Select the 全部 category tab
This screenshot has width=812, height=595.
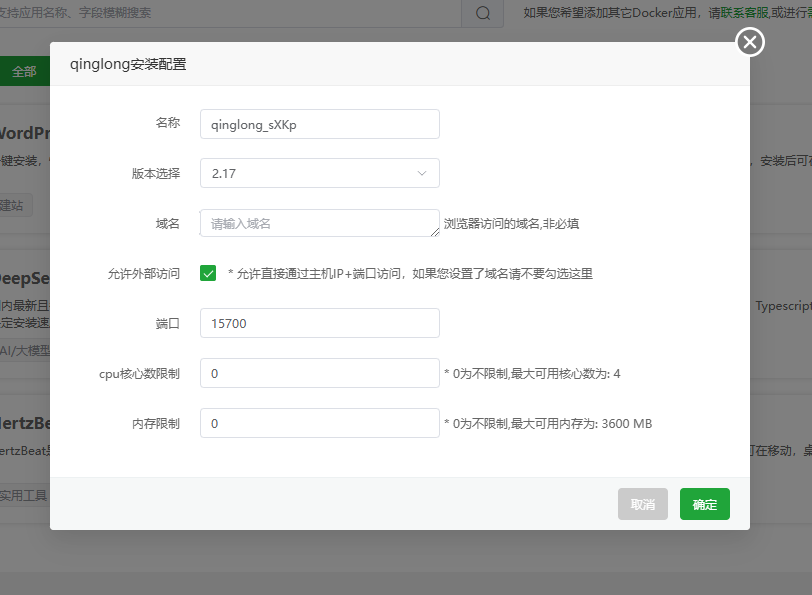click(24, 72)
